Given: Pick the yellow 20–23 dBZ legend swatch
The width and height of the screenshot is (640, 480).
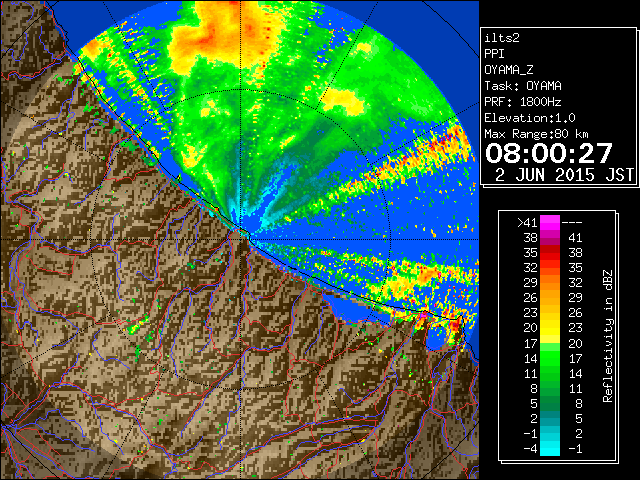Looking at the screenshot, I should pos(549,328).
